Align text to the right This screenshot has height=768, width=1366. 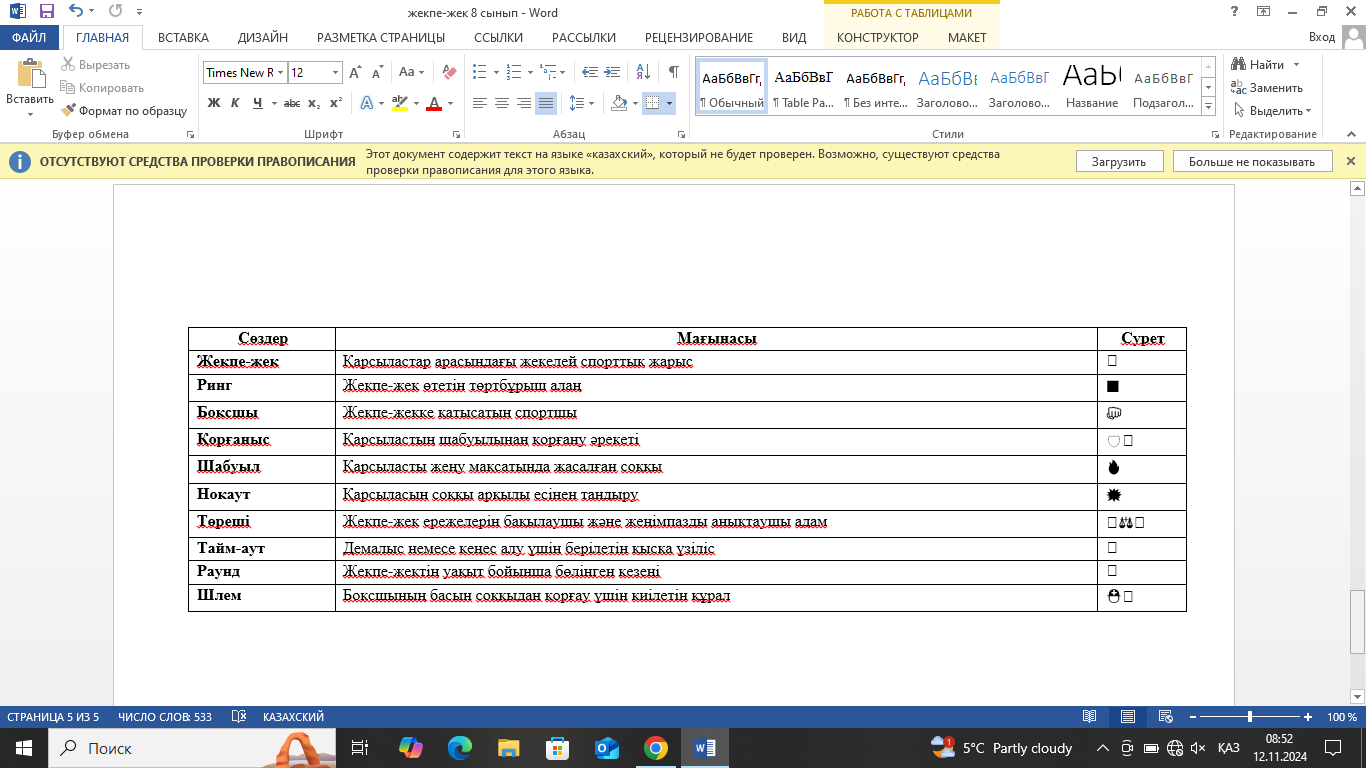(524, 103)
